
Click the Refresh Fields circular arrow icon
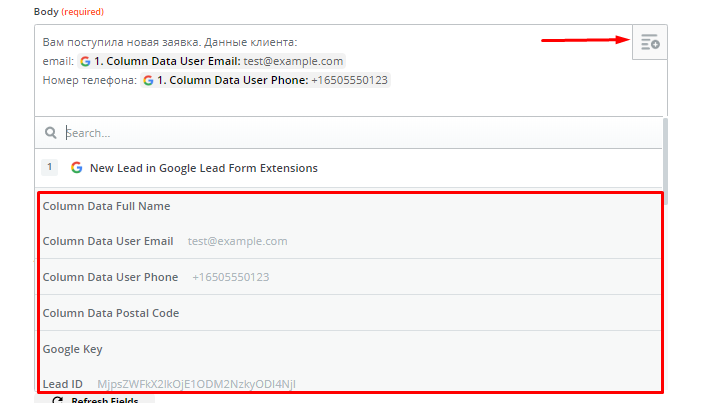click(x=58, y=399)
